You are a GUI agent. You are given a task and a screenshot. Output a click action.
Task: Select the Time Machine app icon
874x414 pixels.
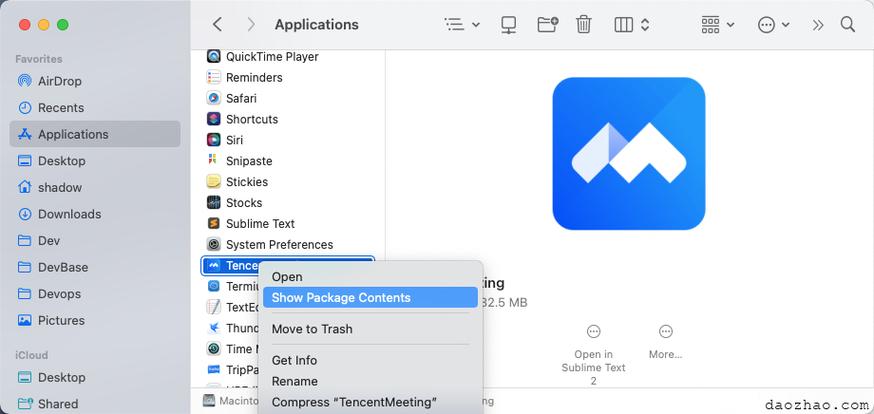click(213, 349)
